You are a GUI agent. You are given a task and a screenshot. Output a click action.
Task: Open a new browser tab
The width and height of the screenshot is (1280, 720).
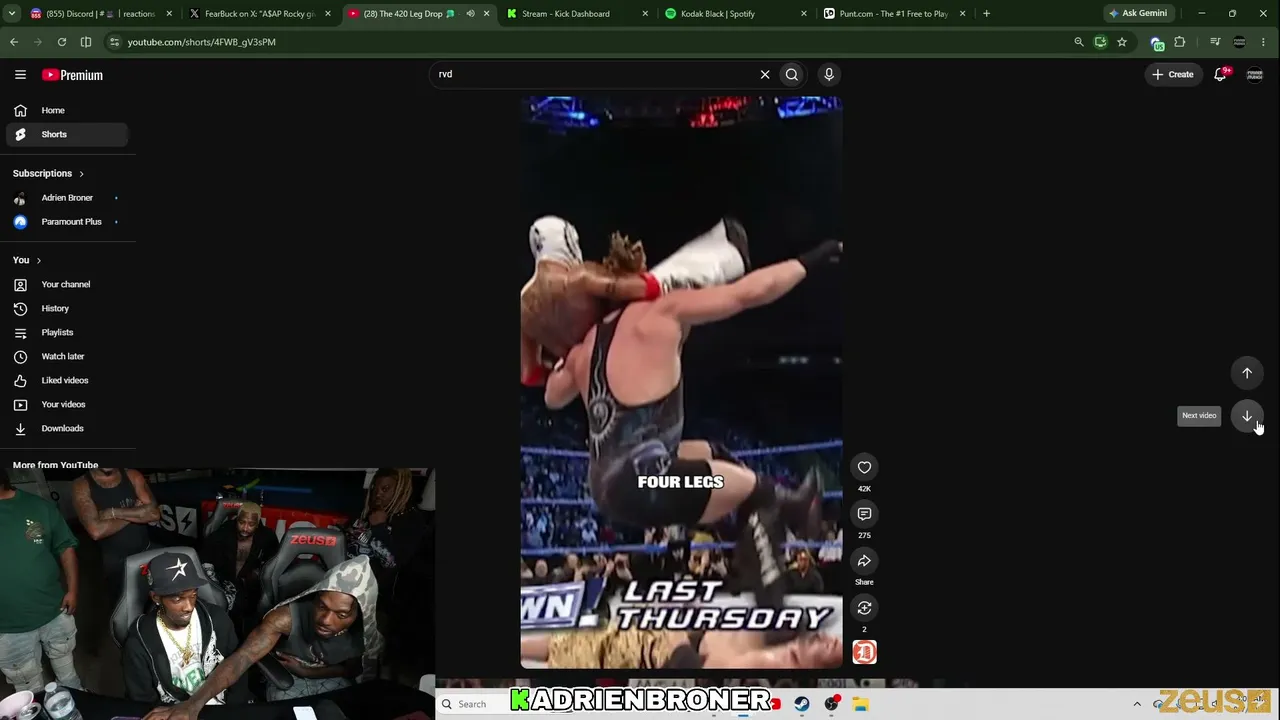click(986, 14)
